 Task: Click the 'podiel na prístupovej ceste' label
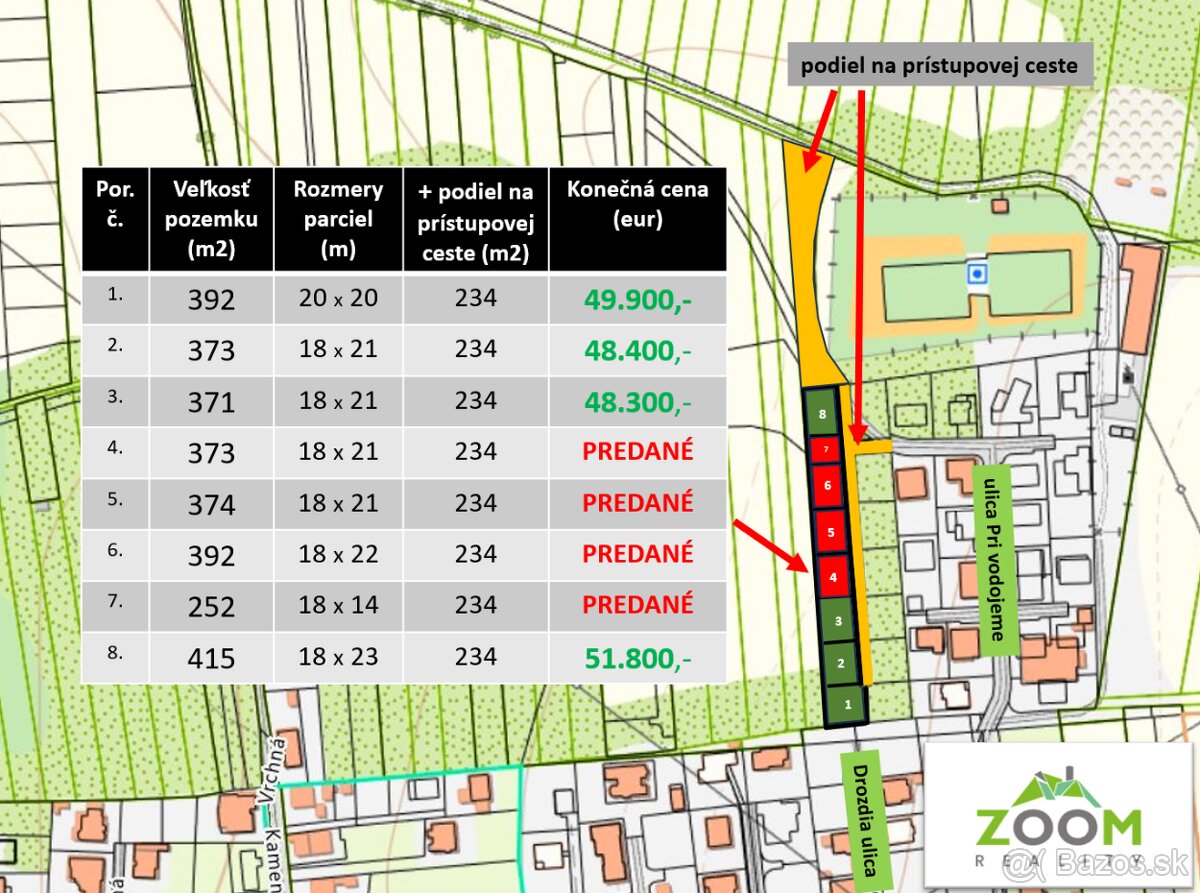[x=938, y=66]
